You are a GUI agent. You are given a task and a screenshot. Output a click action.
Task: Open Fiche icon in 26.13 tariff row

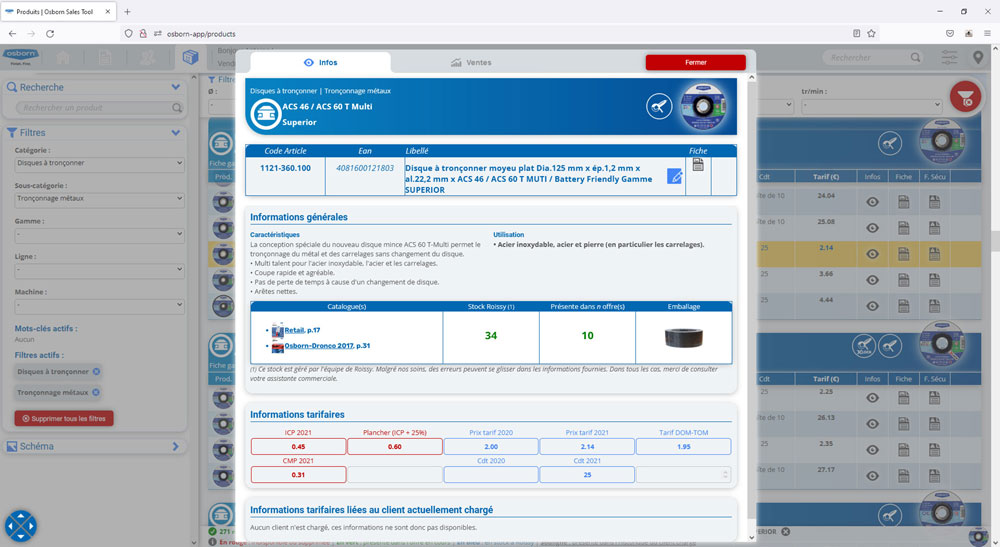(904, 424)
